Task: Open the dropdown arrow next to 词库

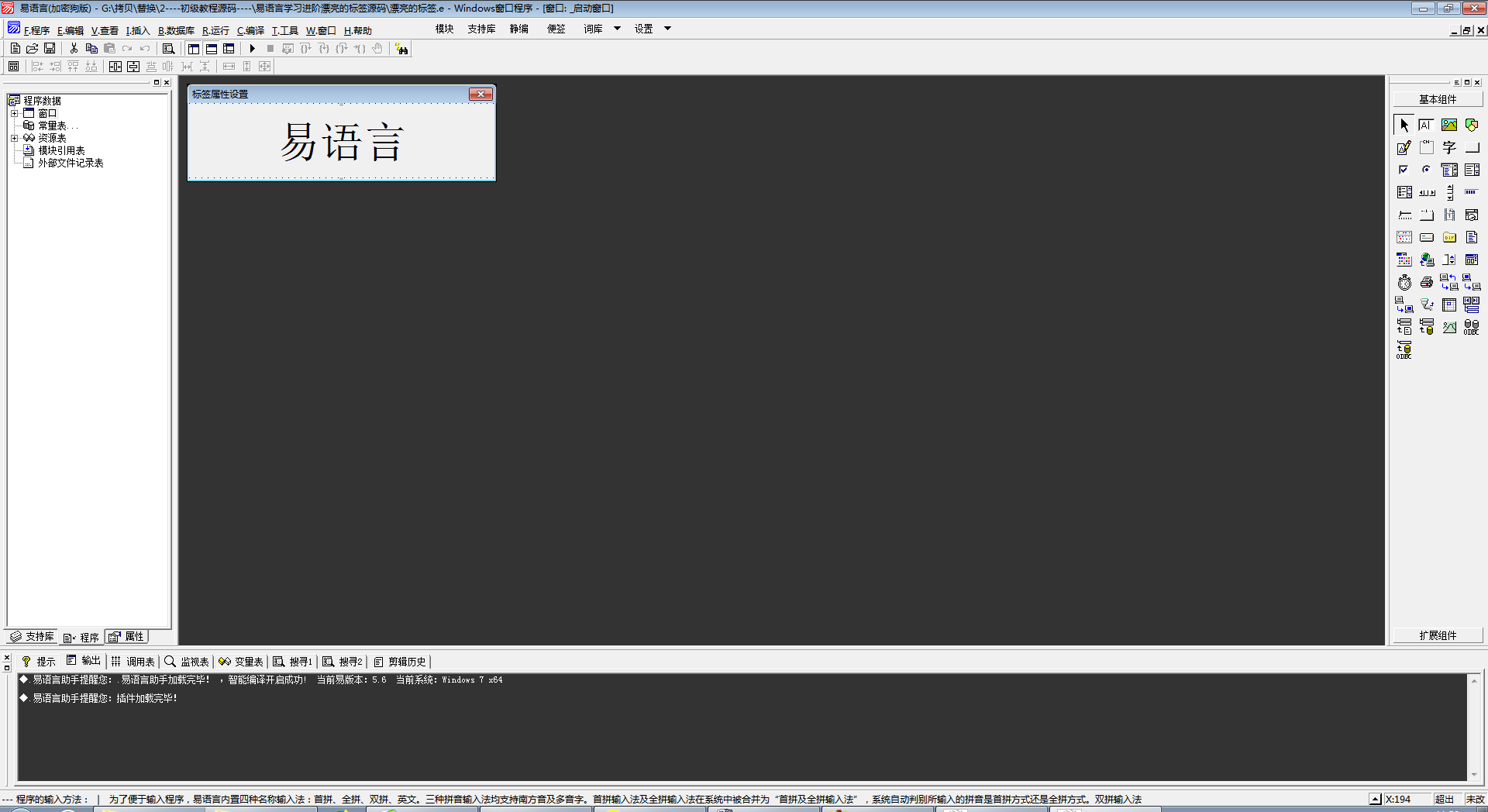Action: tap(617, 29)
